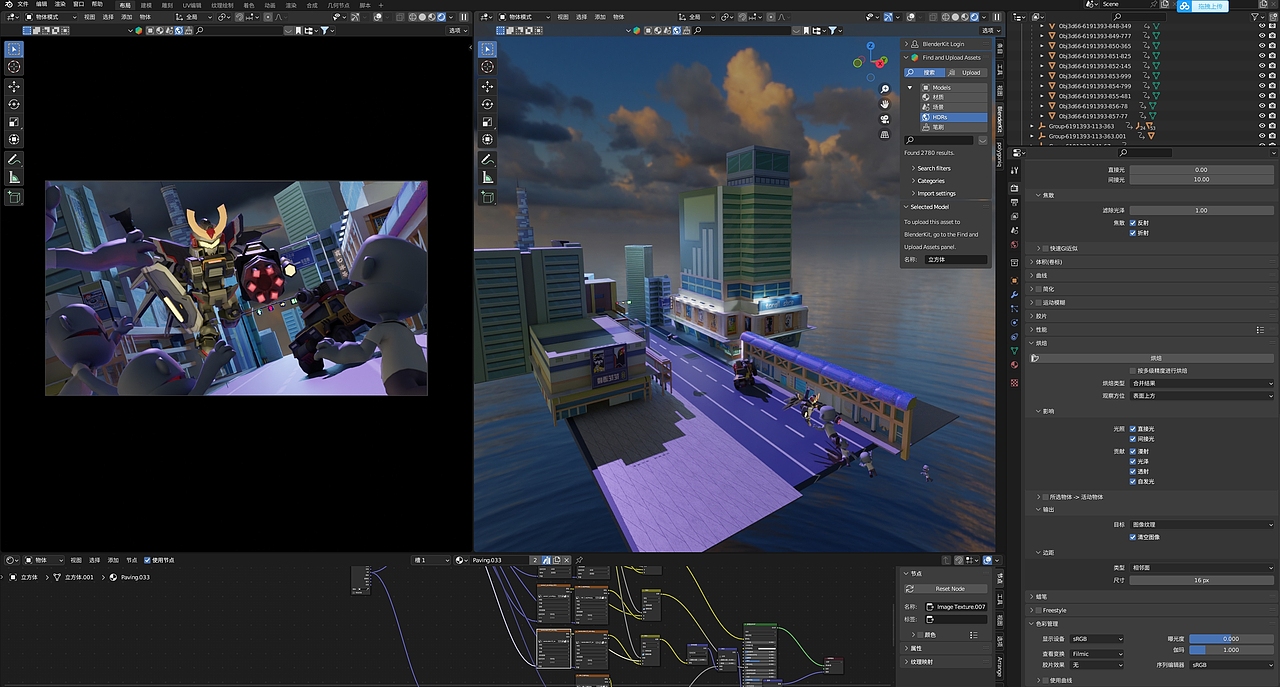Disable render camera for Group-6191393-113-363
This screenshot has height=687, width=1280.
(1272, 126)
